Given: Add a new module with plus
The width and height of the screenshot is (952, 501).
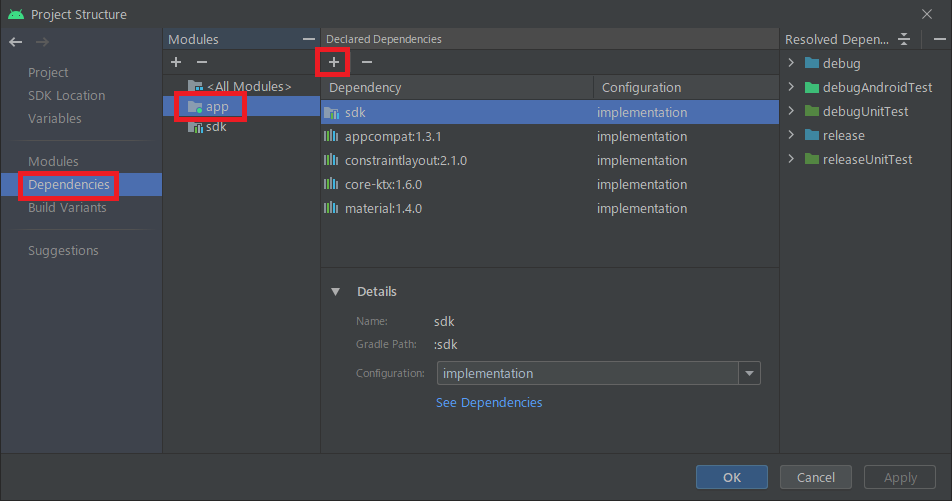Looking at the screenshot, I should pos(176,62).
